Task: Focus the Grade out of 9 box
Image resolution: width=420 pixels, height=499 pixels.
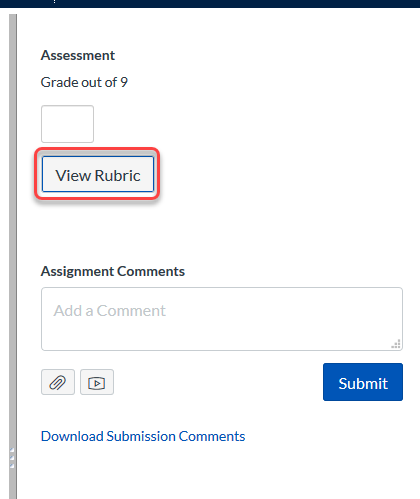Action: tap(67, 124)
